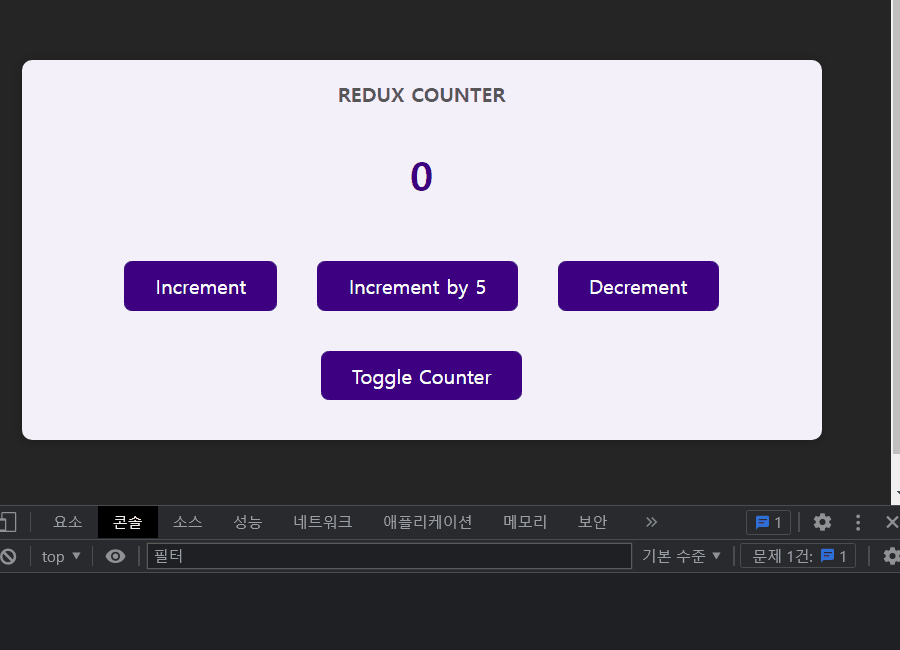Click the Increment by 5 button
The image size is (900, 650).
tap(417, 286)
